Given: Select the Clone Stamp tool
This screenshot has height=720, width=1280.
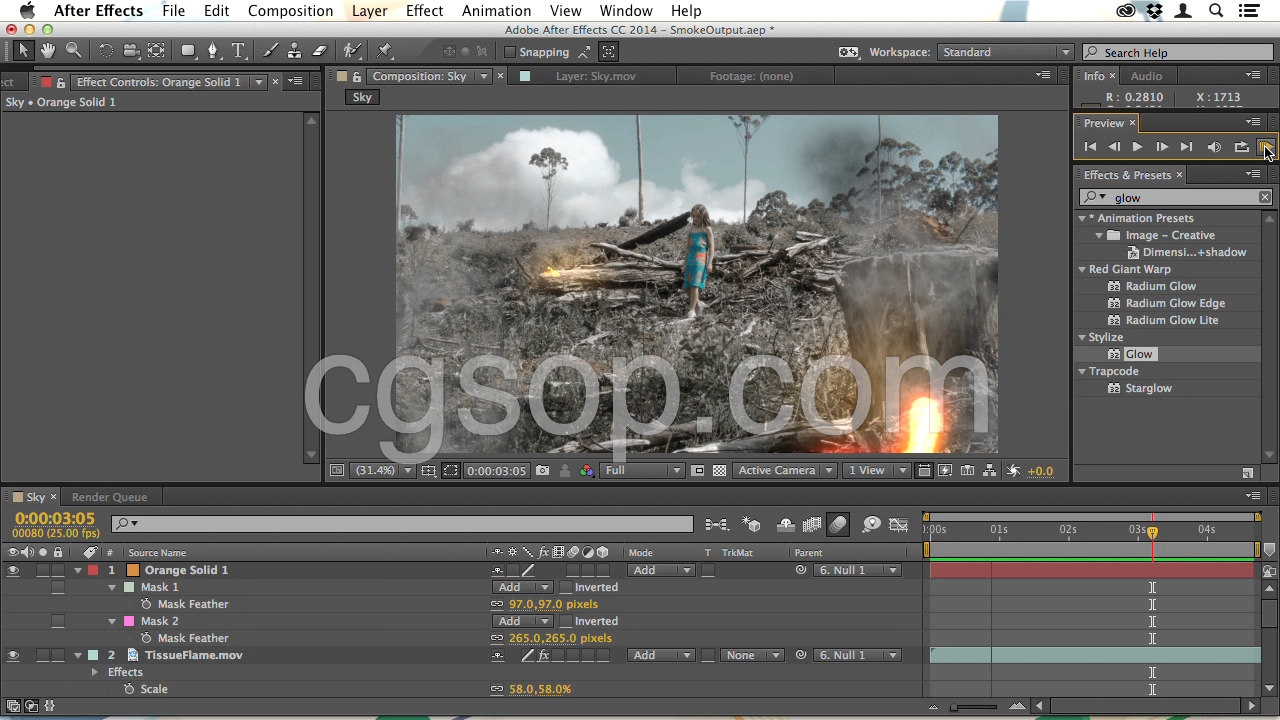Looking at the screenshot, I should click(294, 51).
